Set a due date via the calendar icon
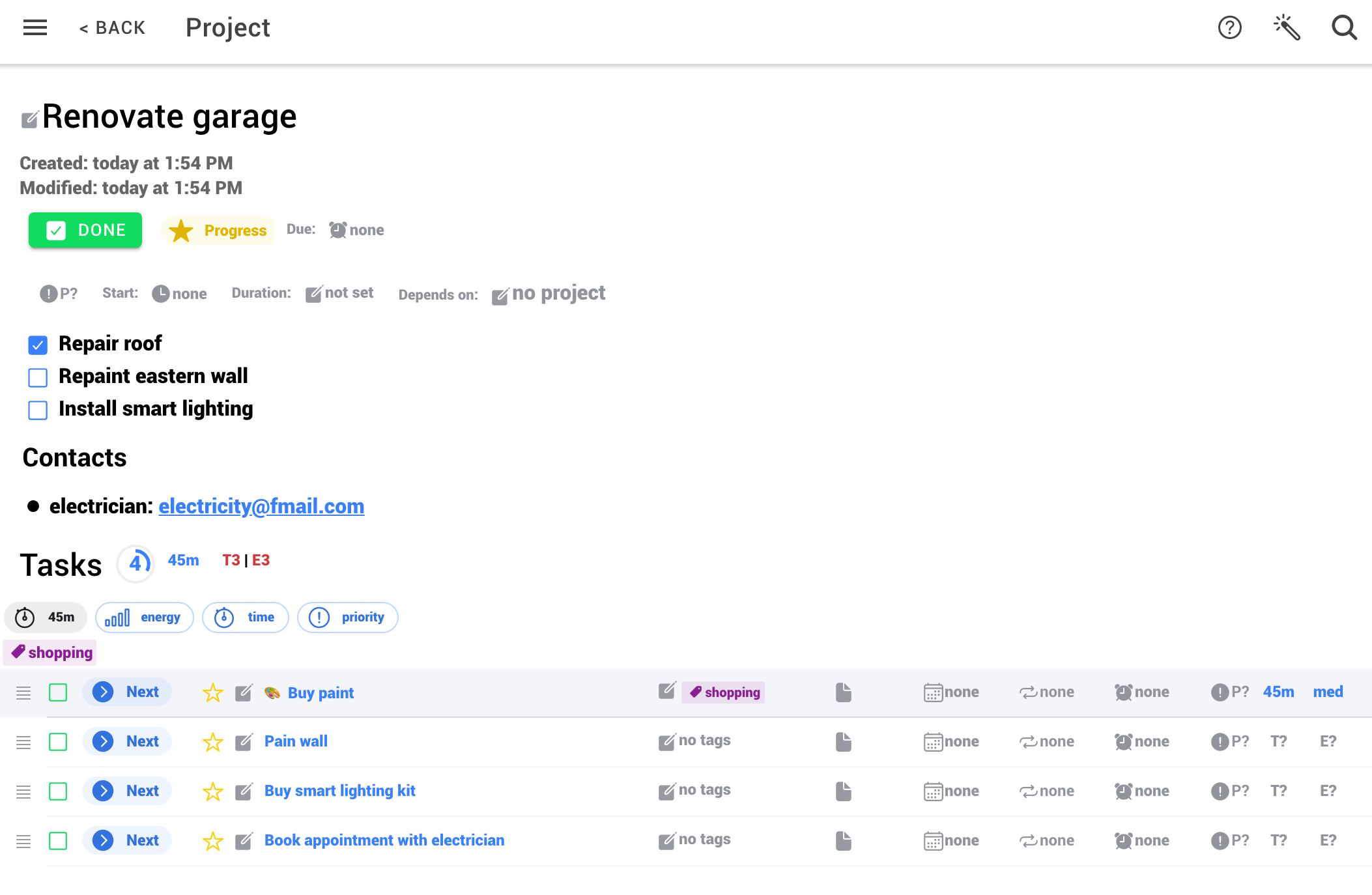 pos(934,692)
